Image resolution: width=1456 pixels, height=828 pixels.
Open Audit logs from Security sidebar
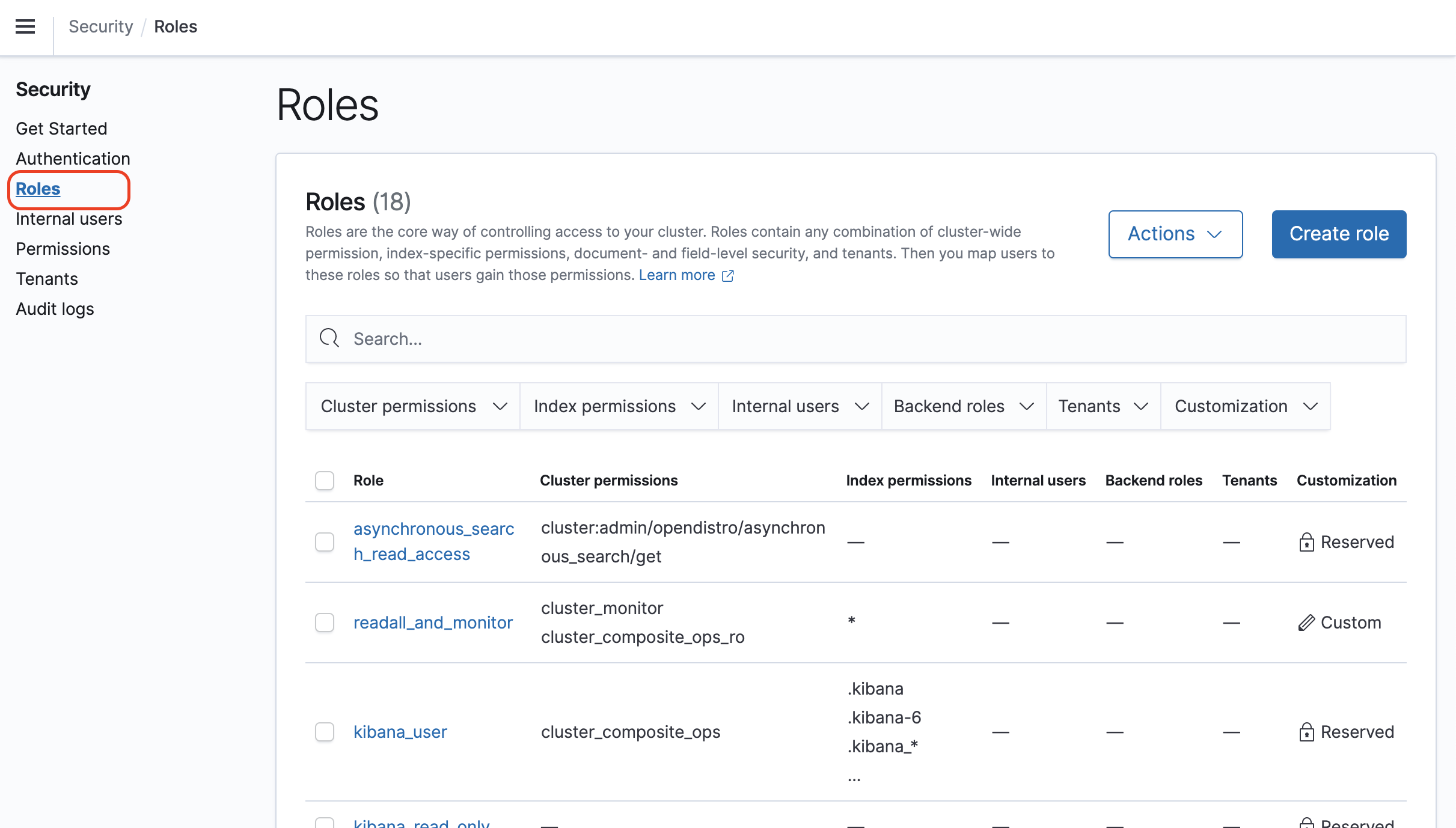click(x=55, y=309)
